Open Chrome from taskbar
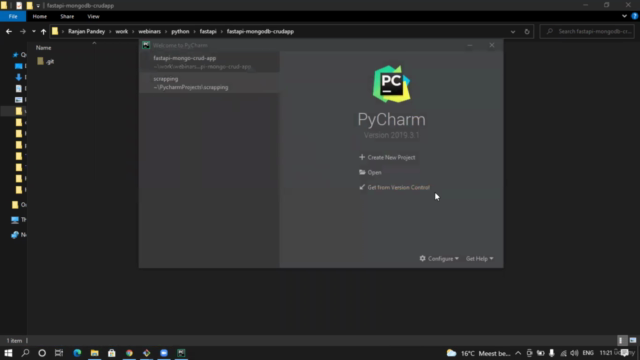 129,353
